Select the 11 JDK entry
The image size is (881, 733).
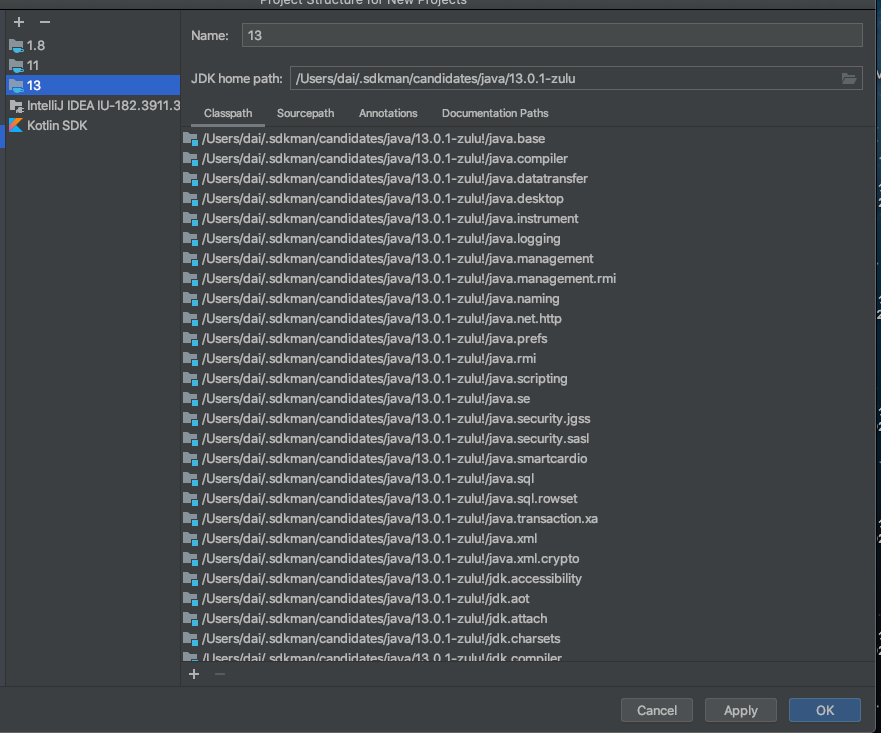(x=93, y=66)
